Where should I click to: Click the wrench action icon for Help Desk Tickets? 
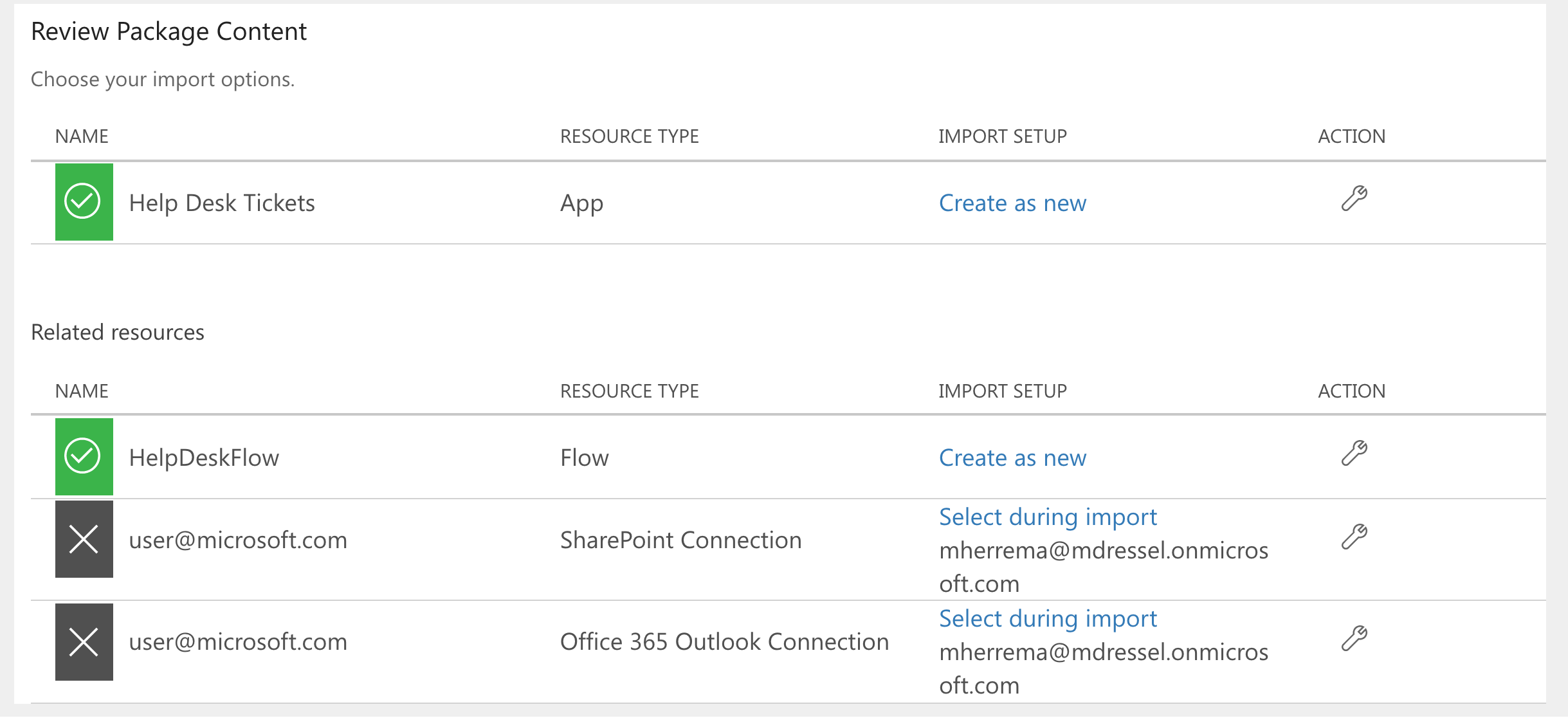tap(1354, 199)
